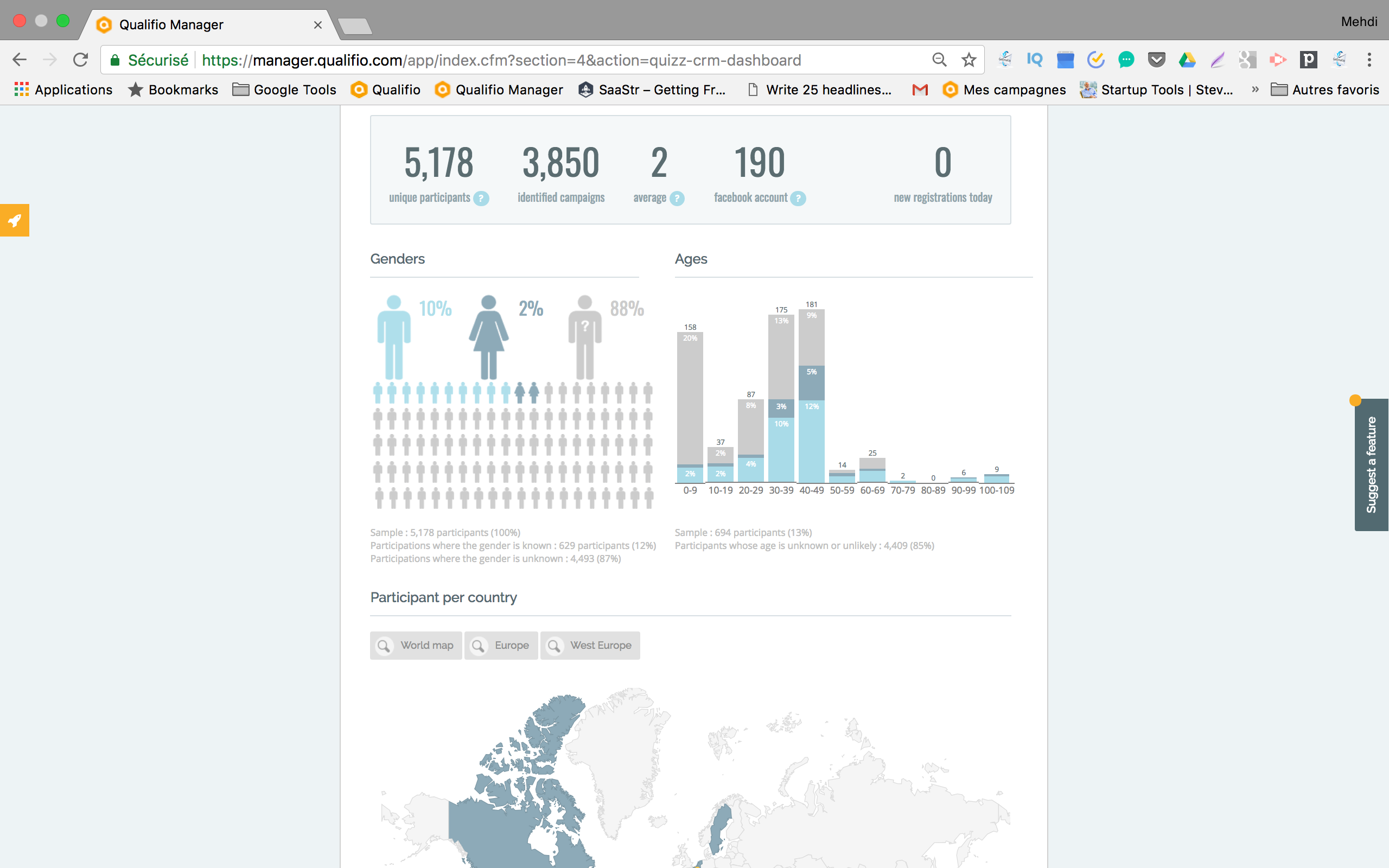Reload the page with the refresh icon
Screen dimensions: 1389x868
(x=80, y=60)
